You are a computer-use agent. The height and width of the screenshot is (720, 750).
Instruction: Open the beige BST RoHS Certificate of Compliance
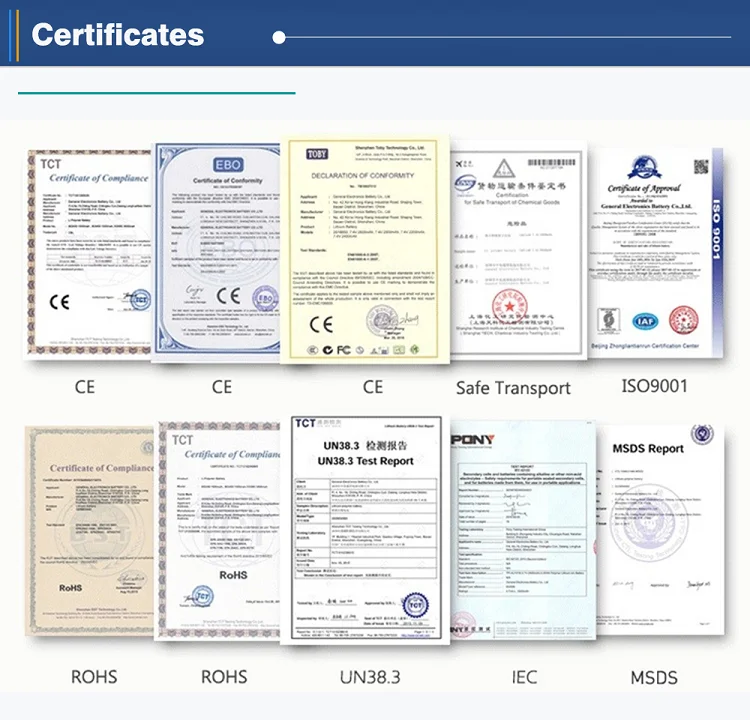[90, 531]
